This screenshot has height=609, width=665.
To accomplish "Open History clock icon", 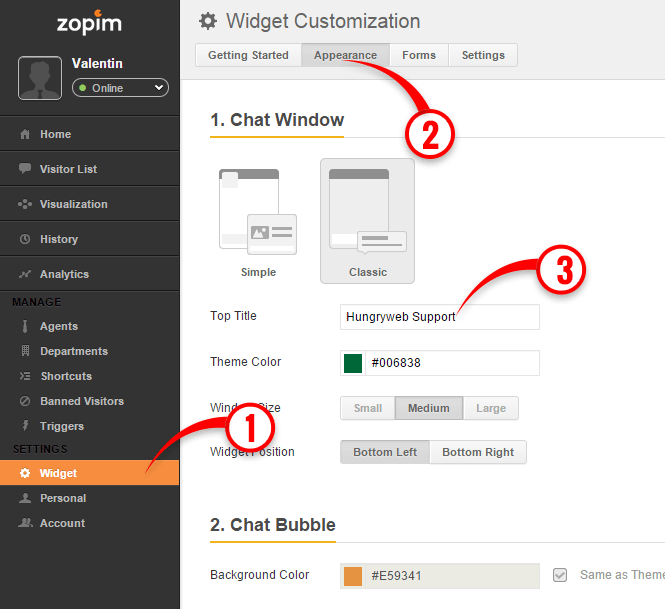I will (25, 239).
